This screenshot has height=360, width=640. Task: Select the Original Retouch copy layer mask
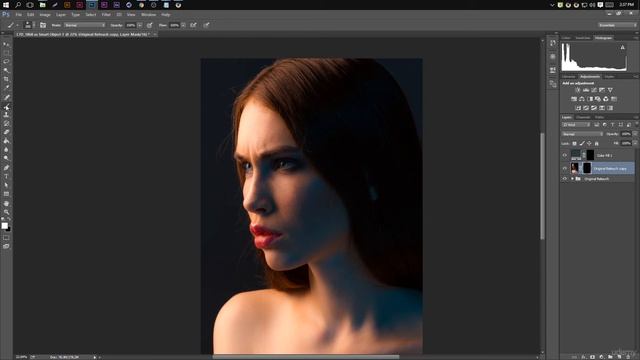pos(587,168)
